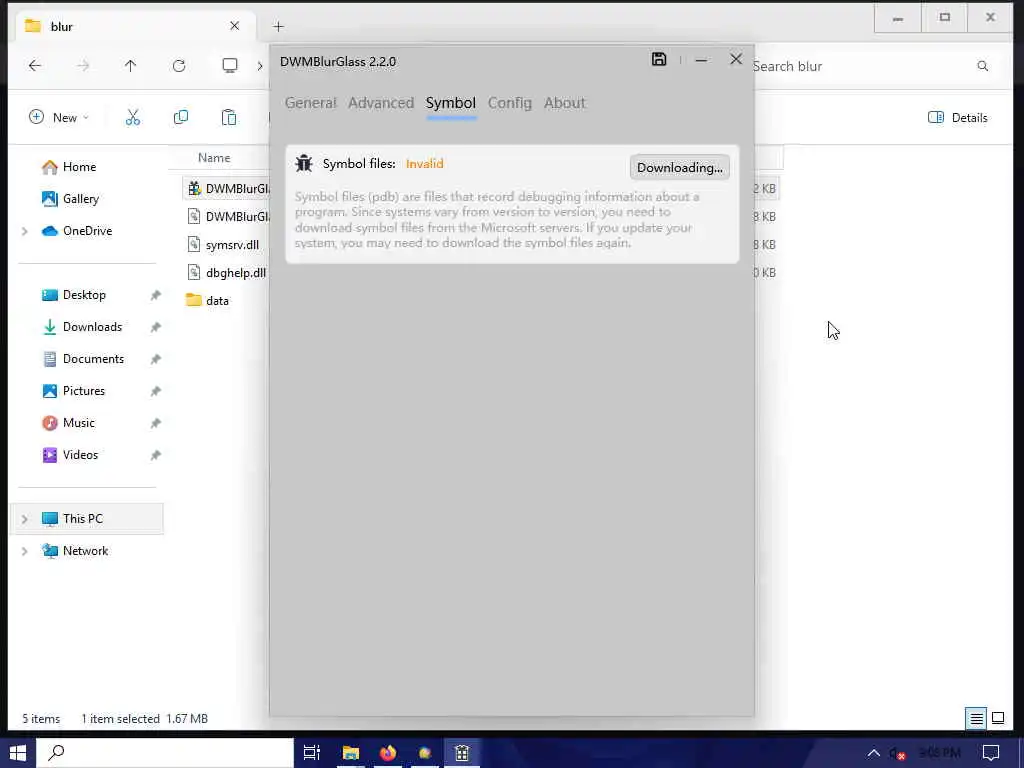Select This PC in the sidebar

tap(87, 519)
